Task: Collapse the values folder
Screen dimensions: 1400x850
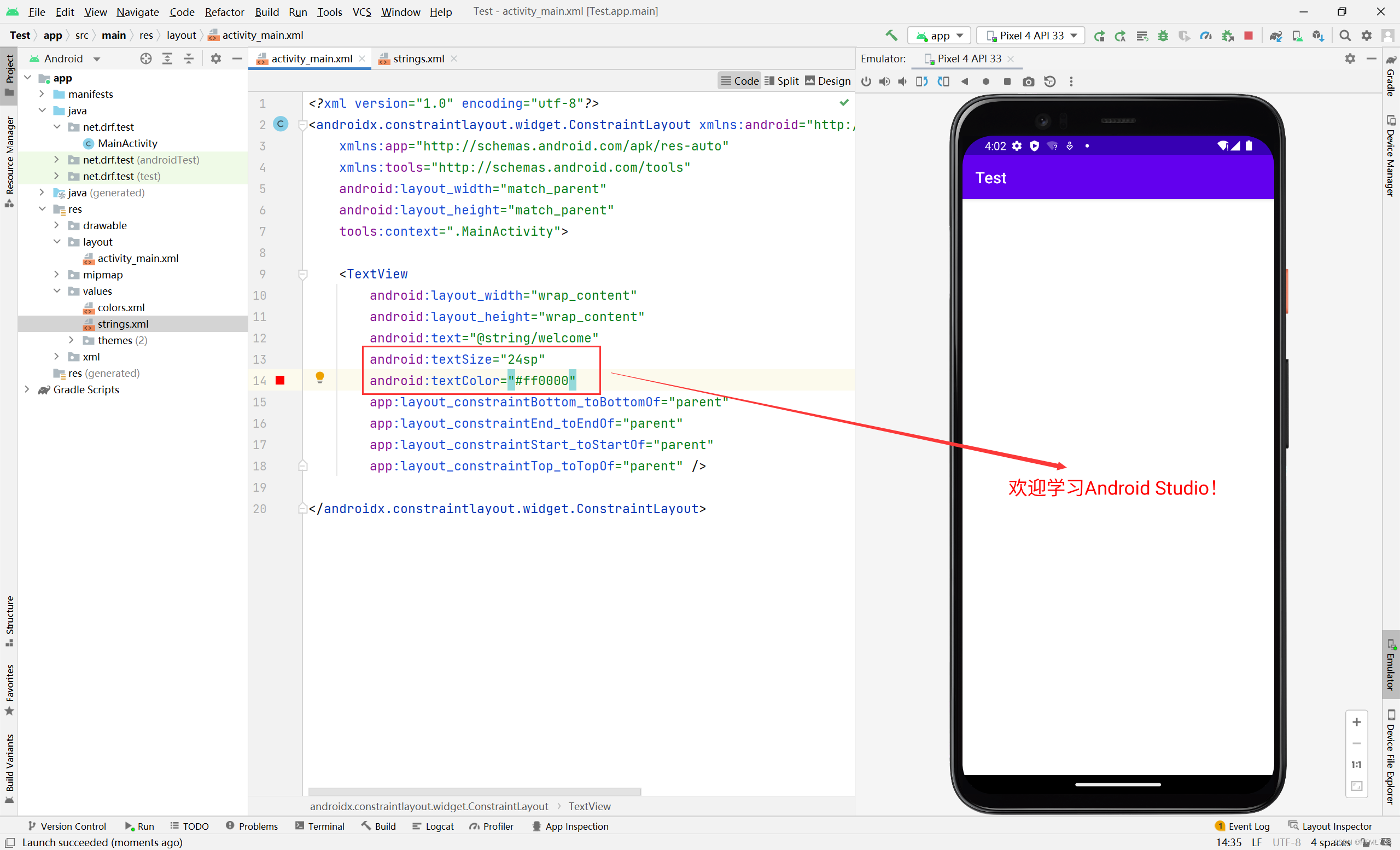Action: tap(57, 291)
